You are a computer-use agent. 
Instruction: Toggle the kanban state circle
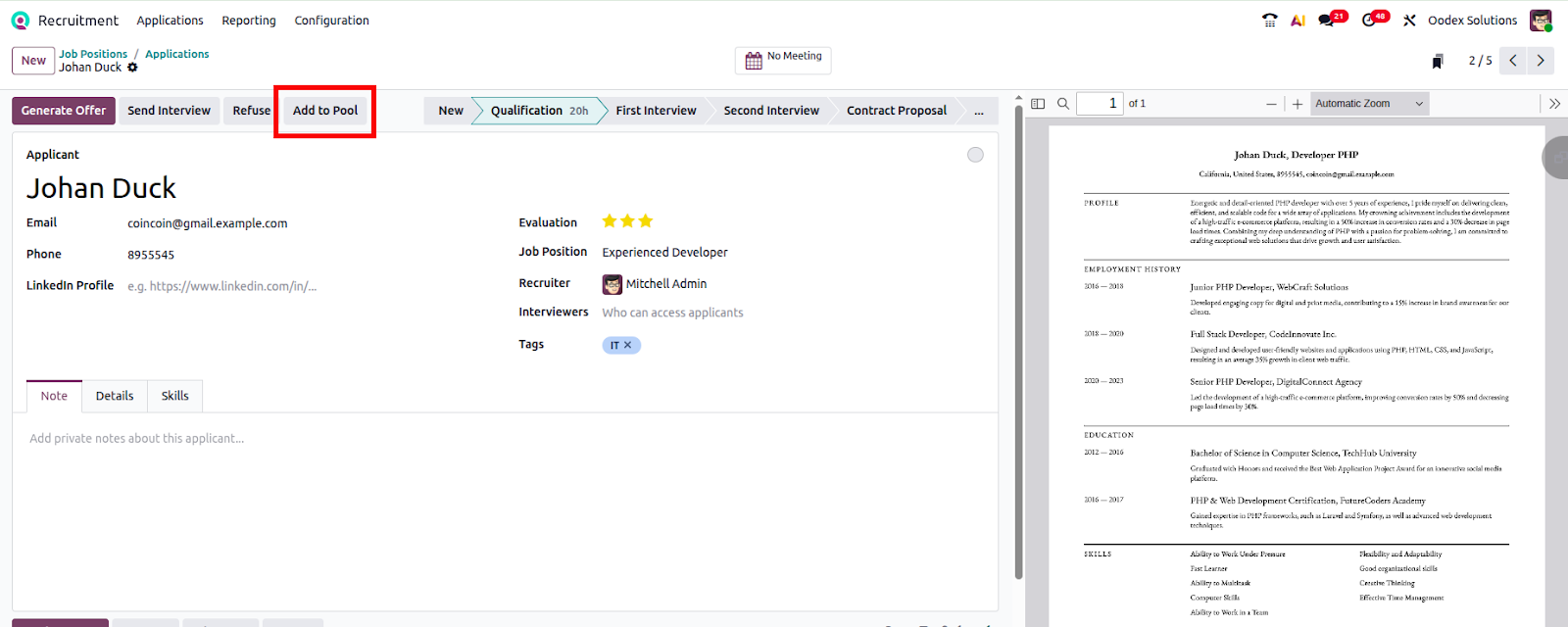pos(975,155)
